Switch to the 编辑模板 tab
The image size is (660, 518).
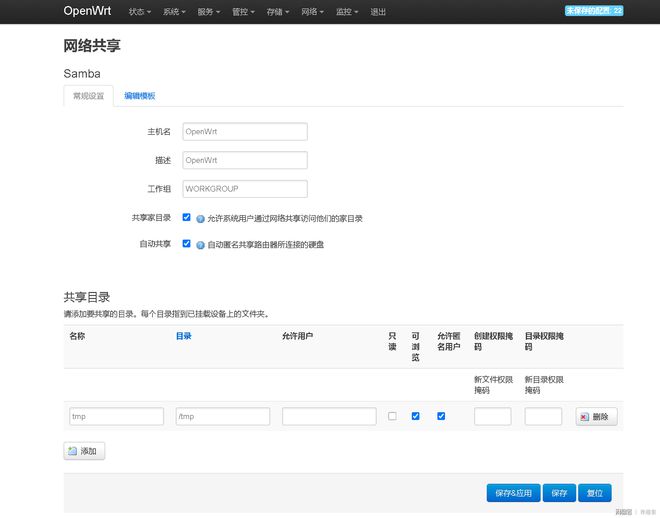tap(139, 96)
